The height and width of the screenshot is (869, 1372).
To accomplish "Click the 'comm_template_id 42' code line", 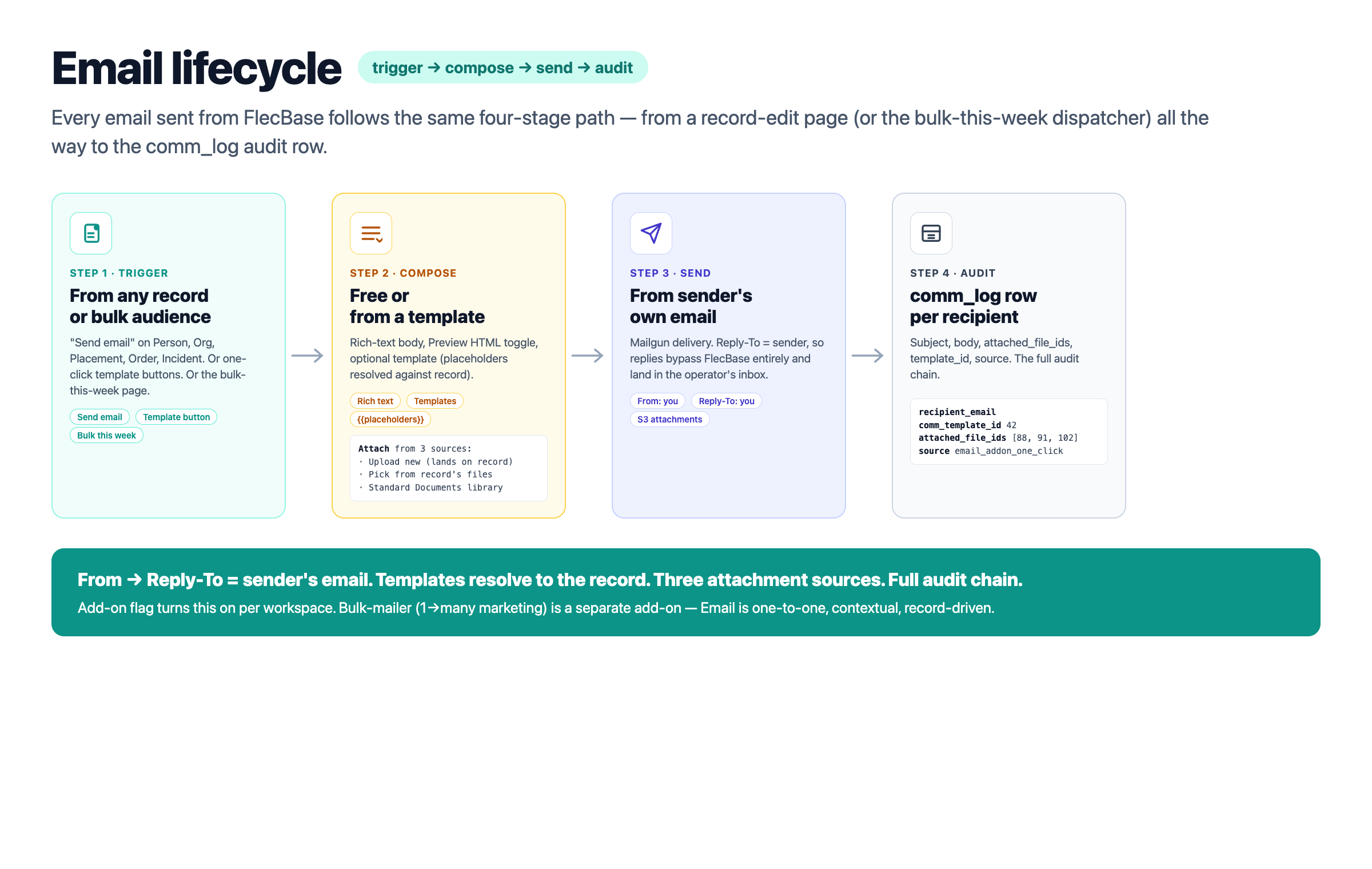I will click(x=968, y=425).
